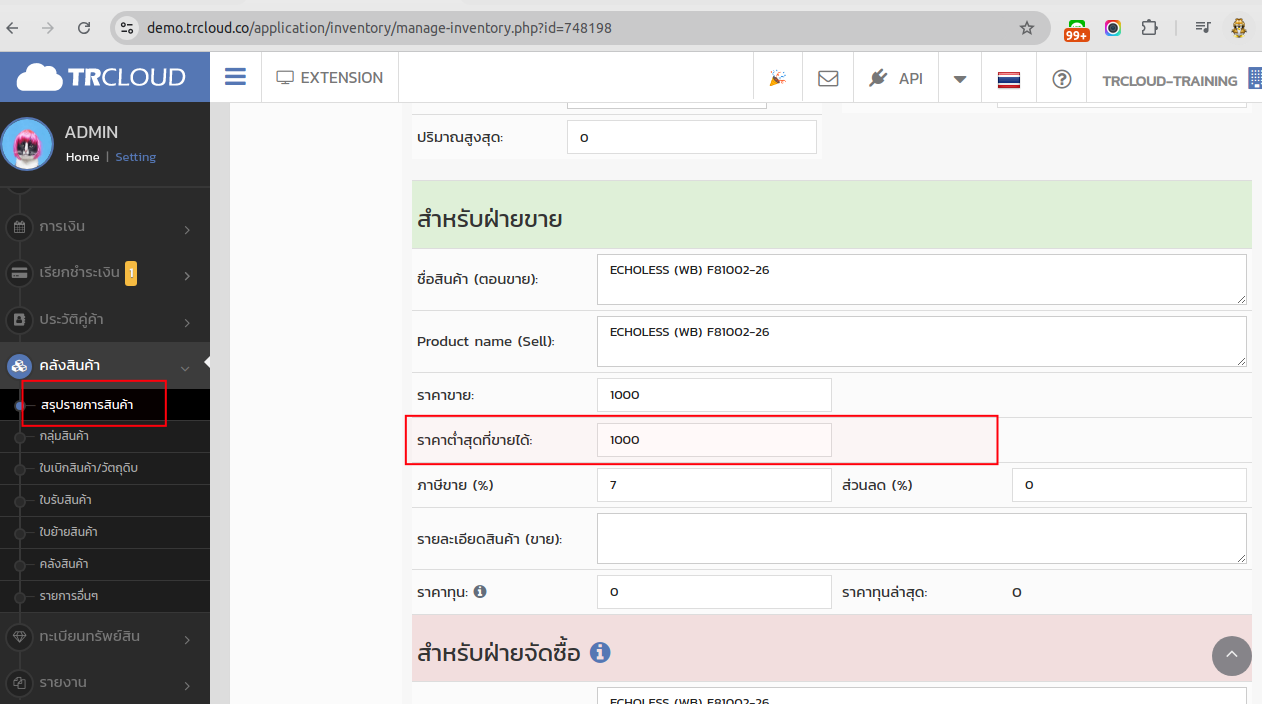Click the ปริมาณสูงสุด input field
Screen dimensions: 1262x704
pos(692,137)
